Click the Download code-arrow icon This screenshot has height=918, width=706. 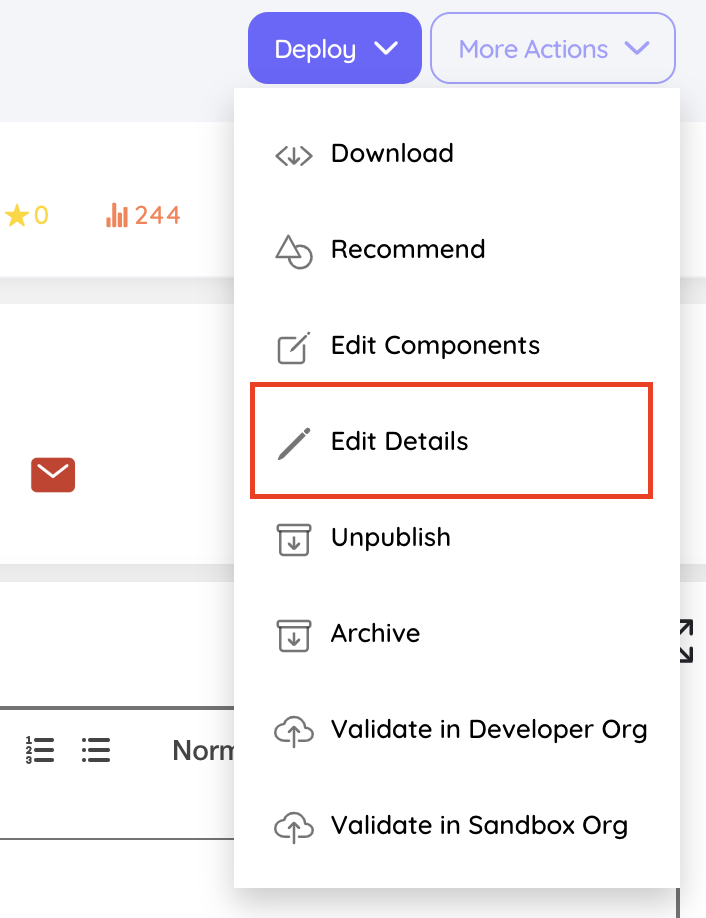point(294,156)
